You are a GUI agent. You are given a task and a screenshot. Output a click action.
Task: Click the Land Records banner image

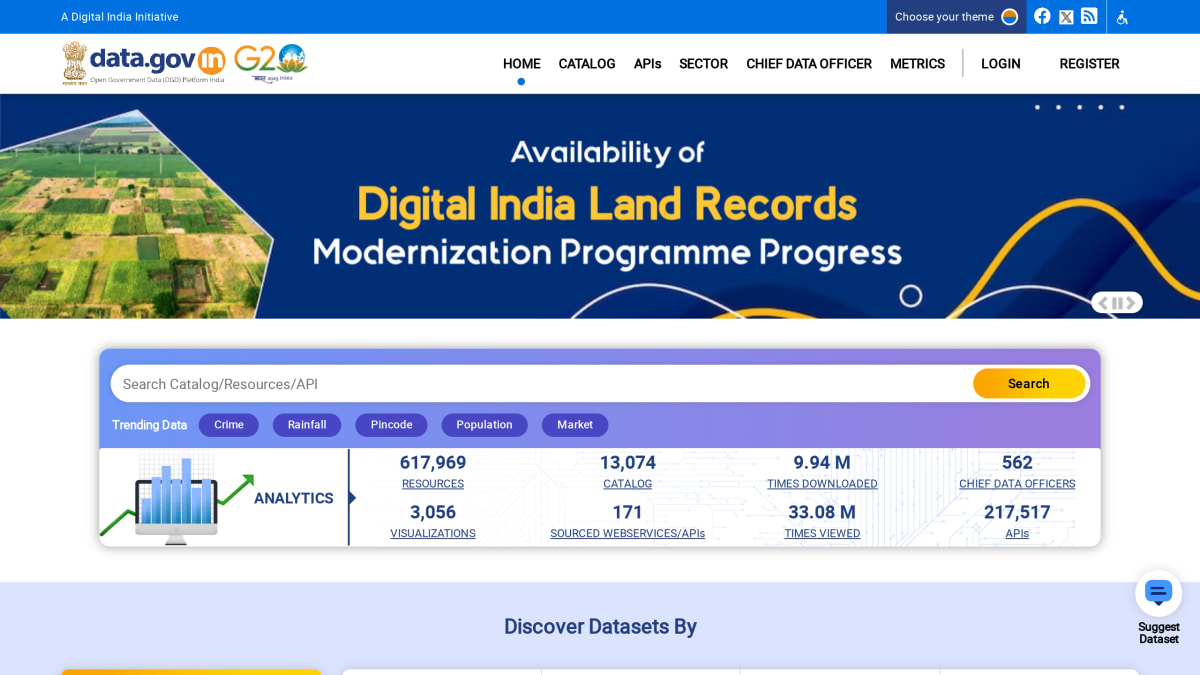pyautogui.click(x=600, y=206)
